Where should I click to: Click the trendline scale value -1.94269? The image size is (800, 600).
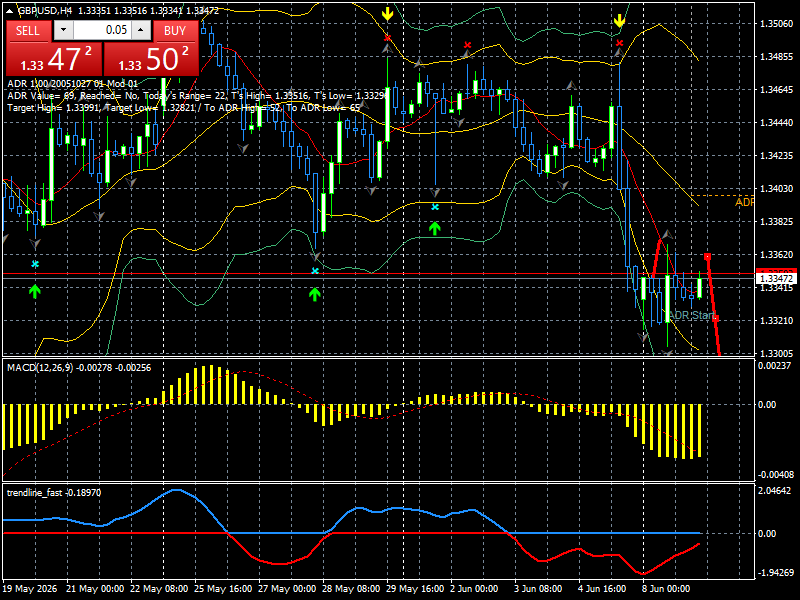point(776,572)
